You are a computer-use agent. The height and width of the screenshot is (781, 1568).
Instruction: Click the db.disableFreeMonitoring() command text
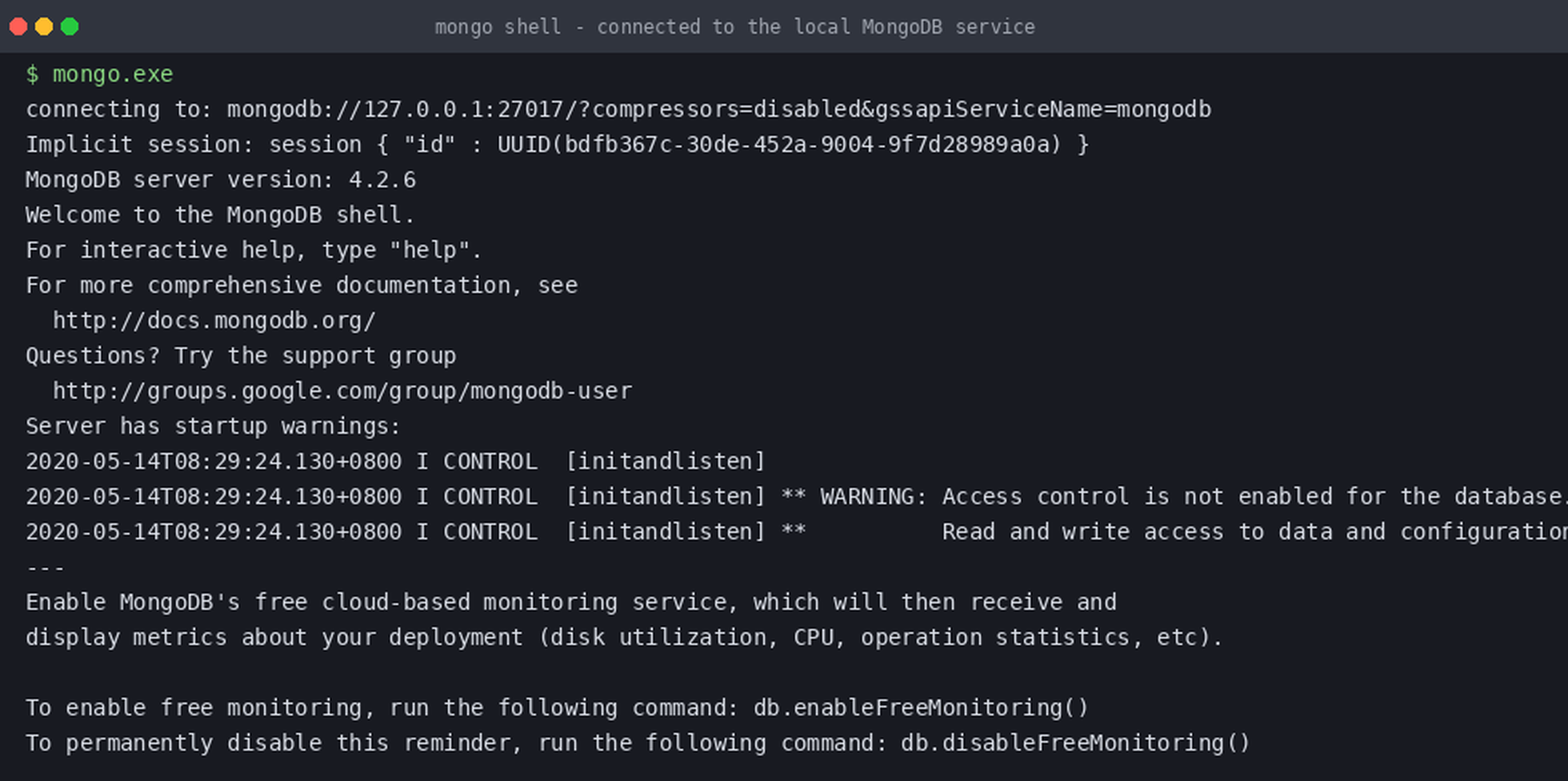(1075, 743)
